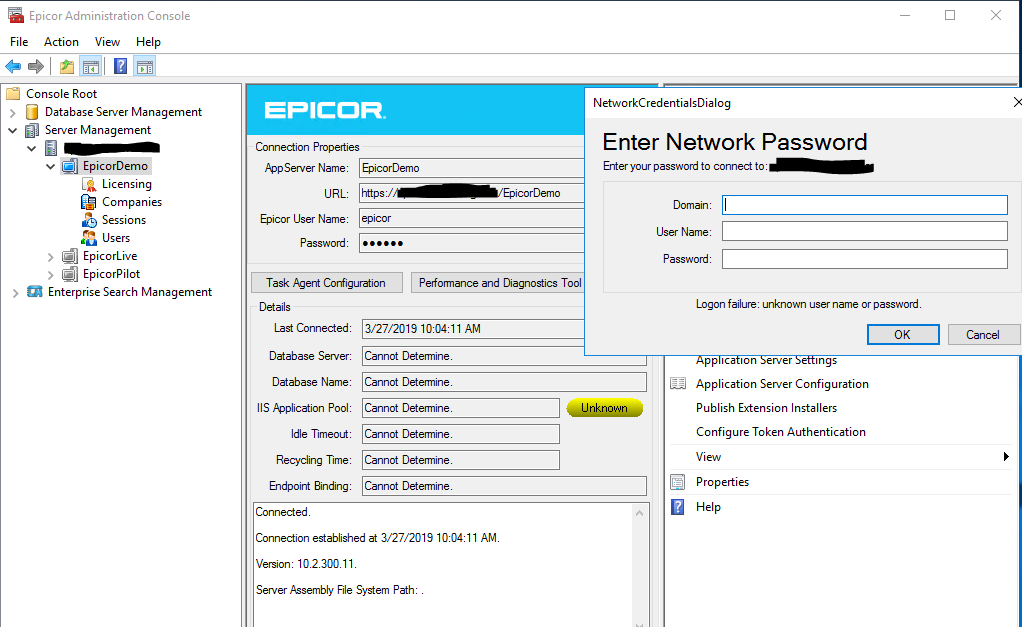Screen dimensions: 1024x627
Task: Click the Recycling Time value field
Action: coord(460,460)
